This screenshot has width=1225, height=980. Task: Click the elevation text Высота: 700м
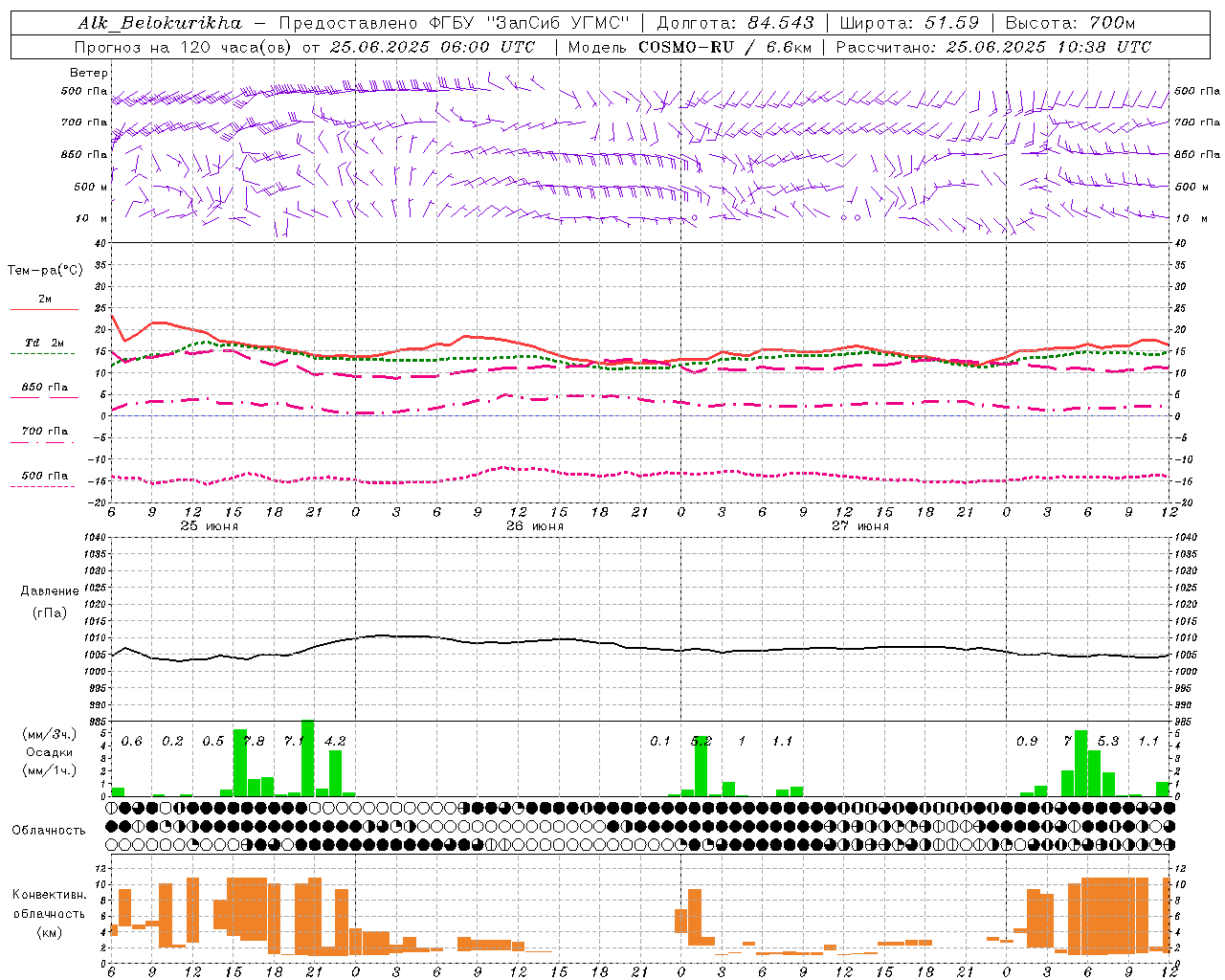pos(1070,23)
